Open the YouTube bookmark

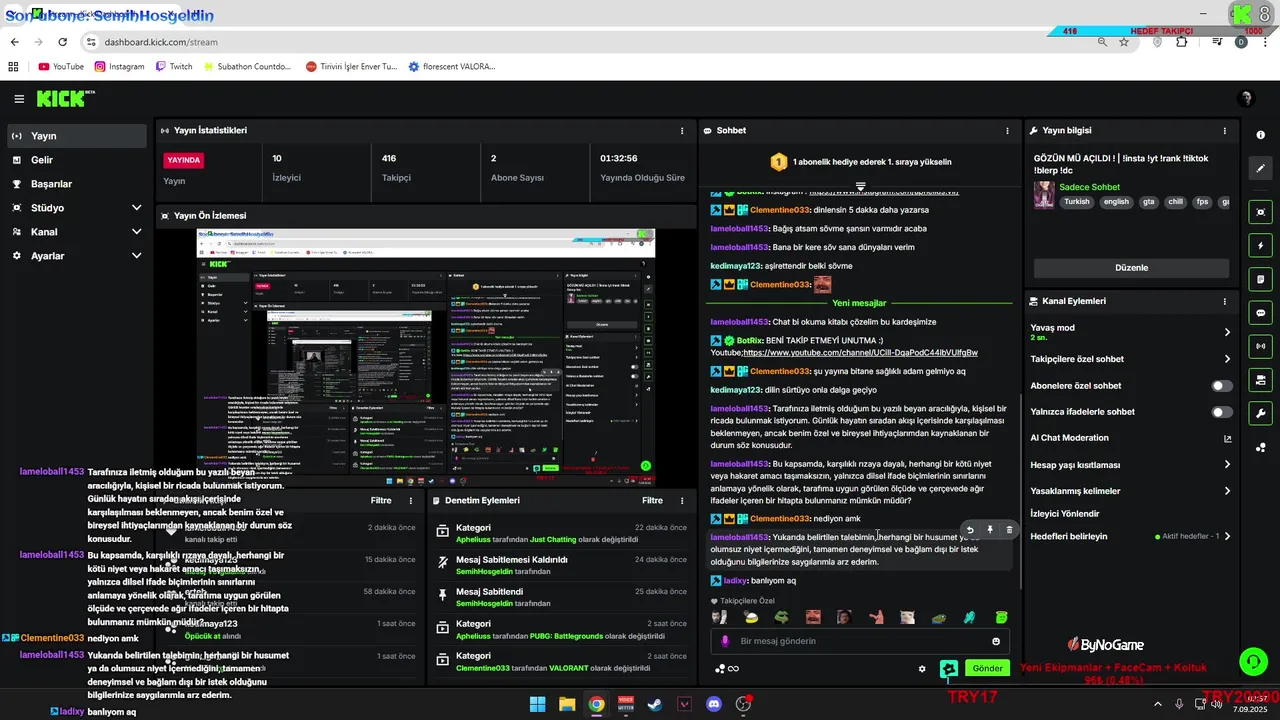(61, 67)
